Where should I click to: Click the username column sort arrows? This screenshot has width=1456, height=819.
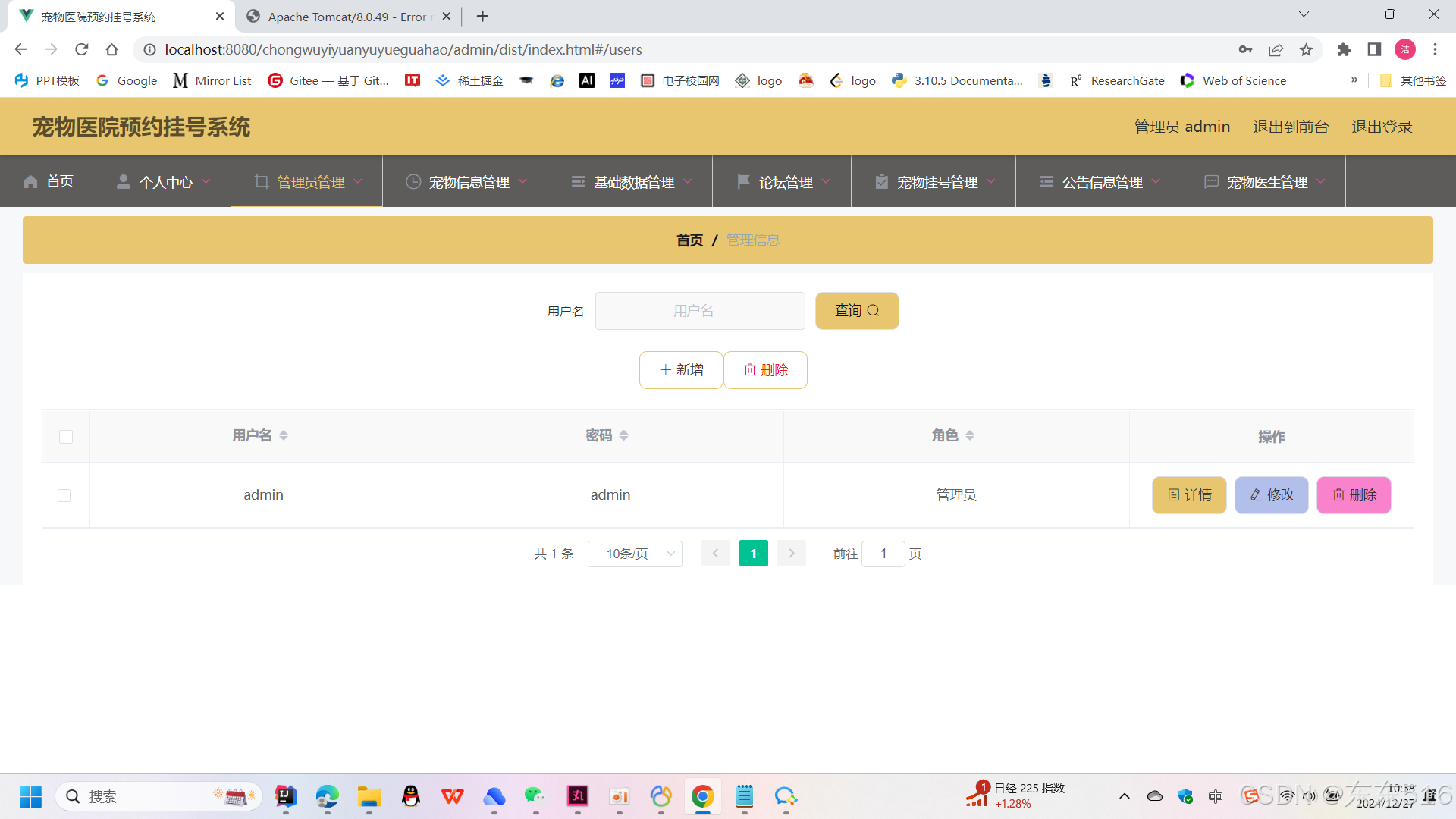click(284, 435)
